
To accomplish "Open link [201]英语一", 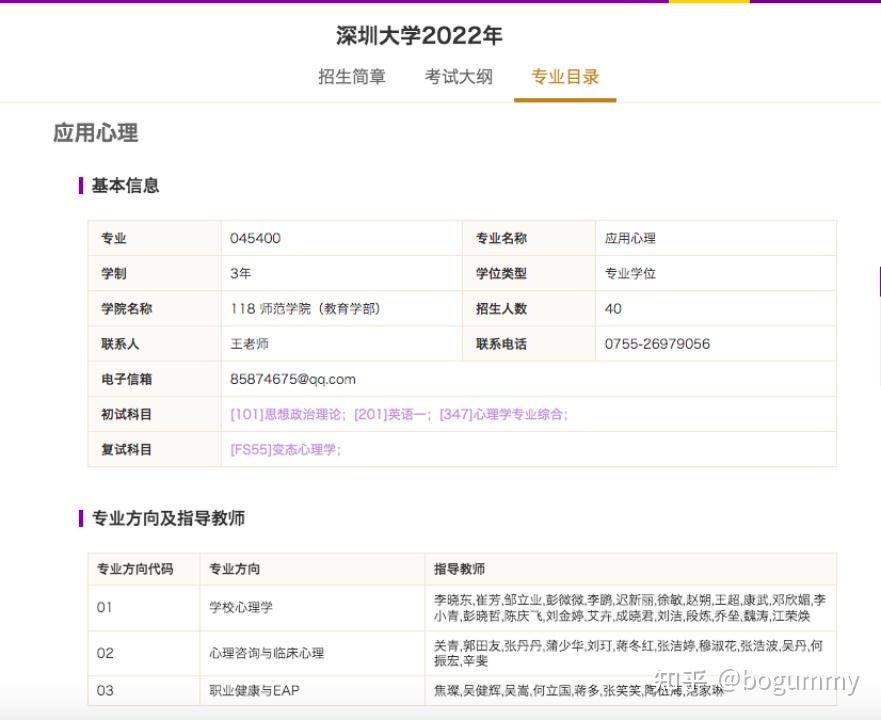I will coord(395,414).
